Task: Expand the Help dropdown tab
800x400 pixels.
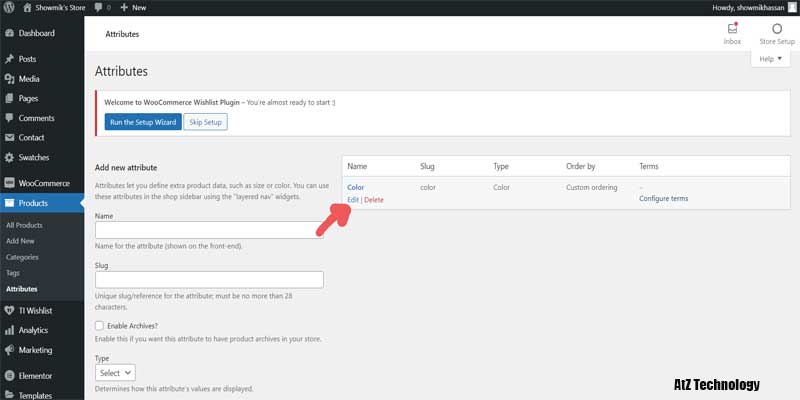Action: [x=771, y=59]
